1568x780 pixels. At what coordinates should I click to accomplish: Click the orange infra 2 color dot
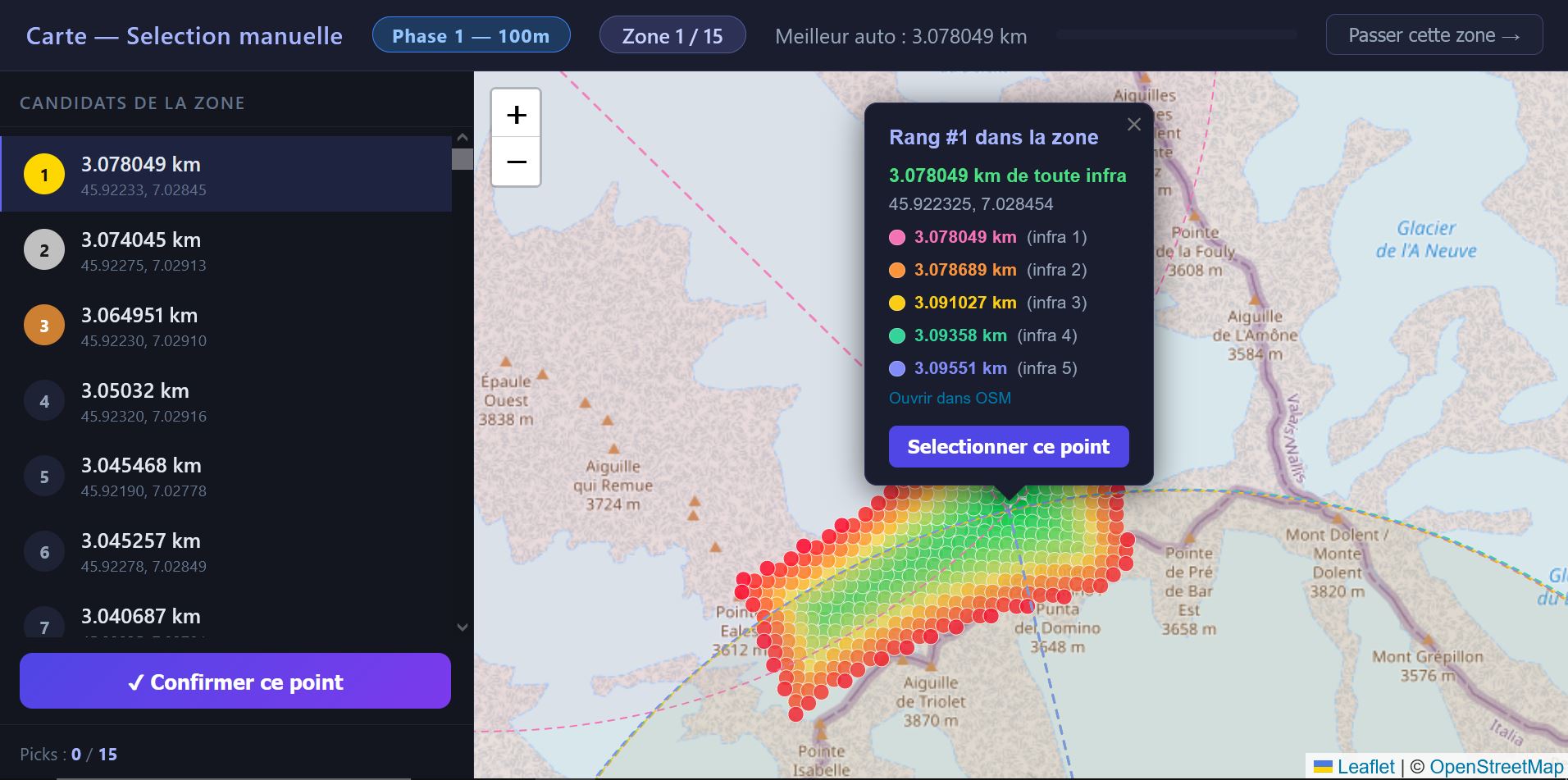(x=897, y=270)
